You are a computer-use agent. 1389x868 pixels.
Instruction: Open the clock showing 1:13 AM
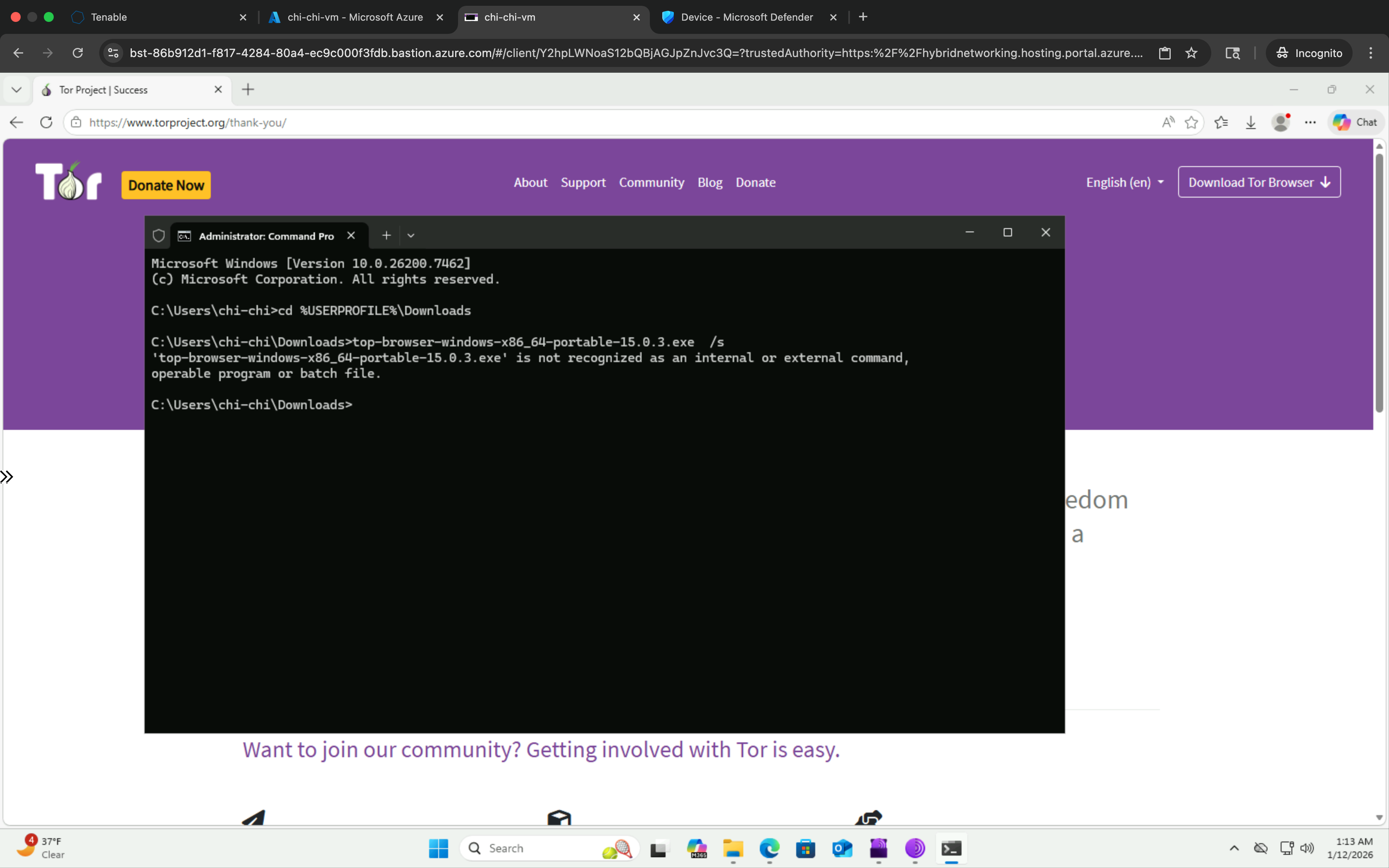point(1350,848)
